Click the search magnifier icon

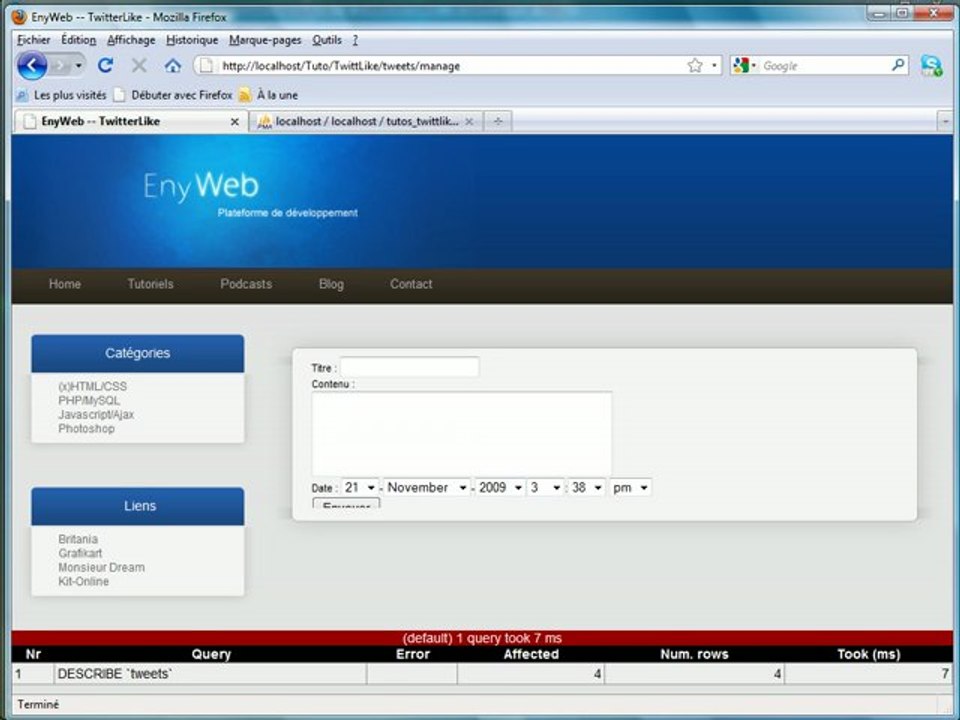[x=898, y=65]
